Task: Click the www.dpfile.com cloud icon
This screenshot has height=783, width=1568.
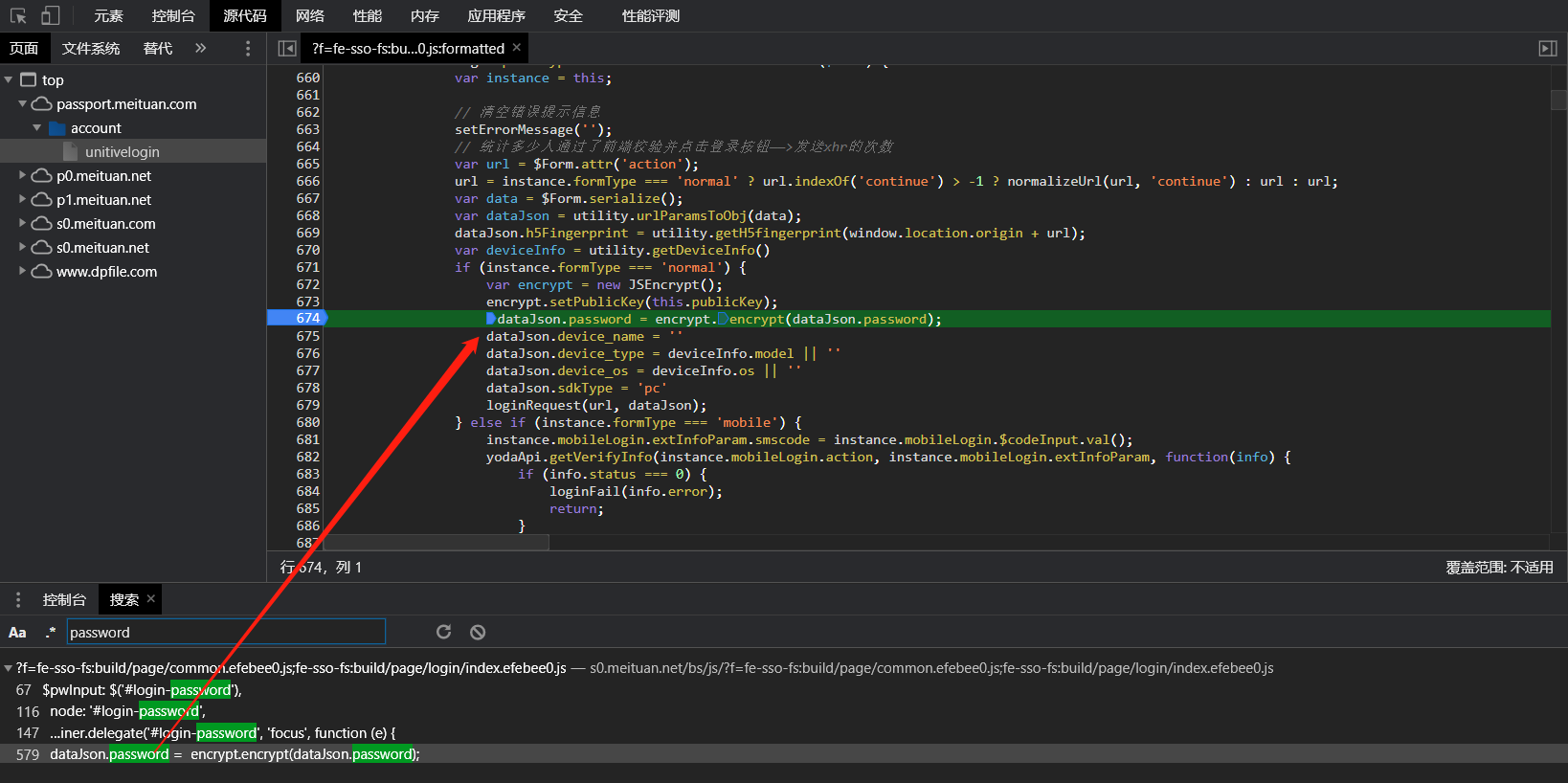Action: click(x=41, y=271)
